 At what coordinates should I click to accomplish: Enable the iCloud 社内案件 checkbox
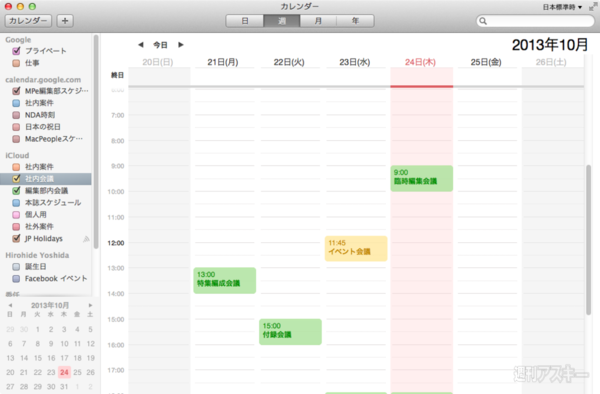point(16,167)
